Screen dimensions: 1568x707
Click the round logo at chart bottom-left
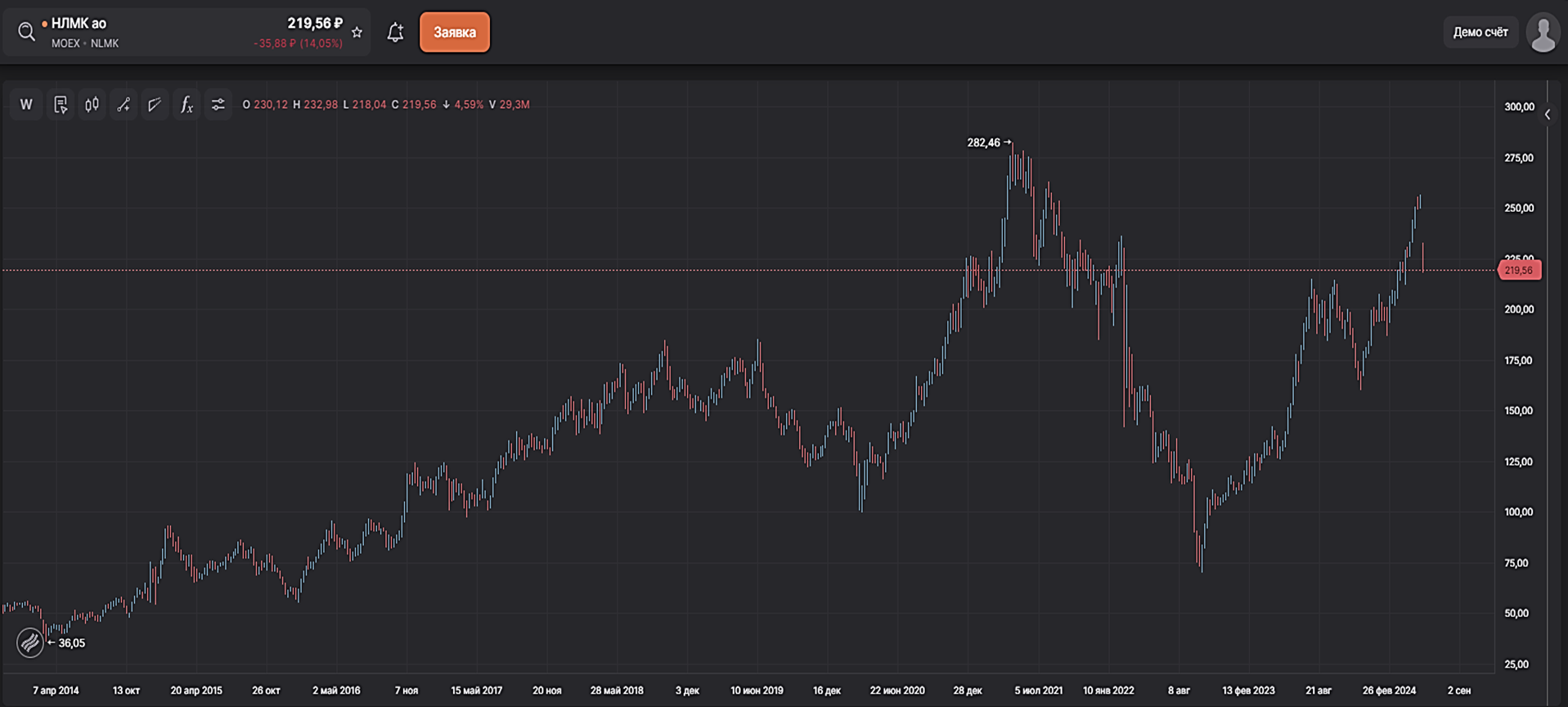(x=30, y=642)
